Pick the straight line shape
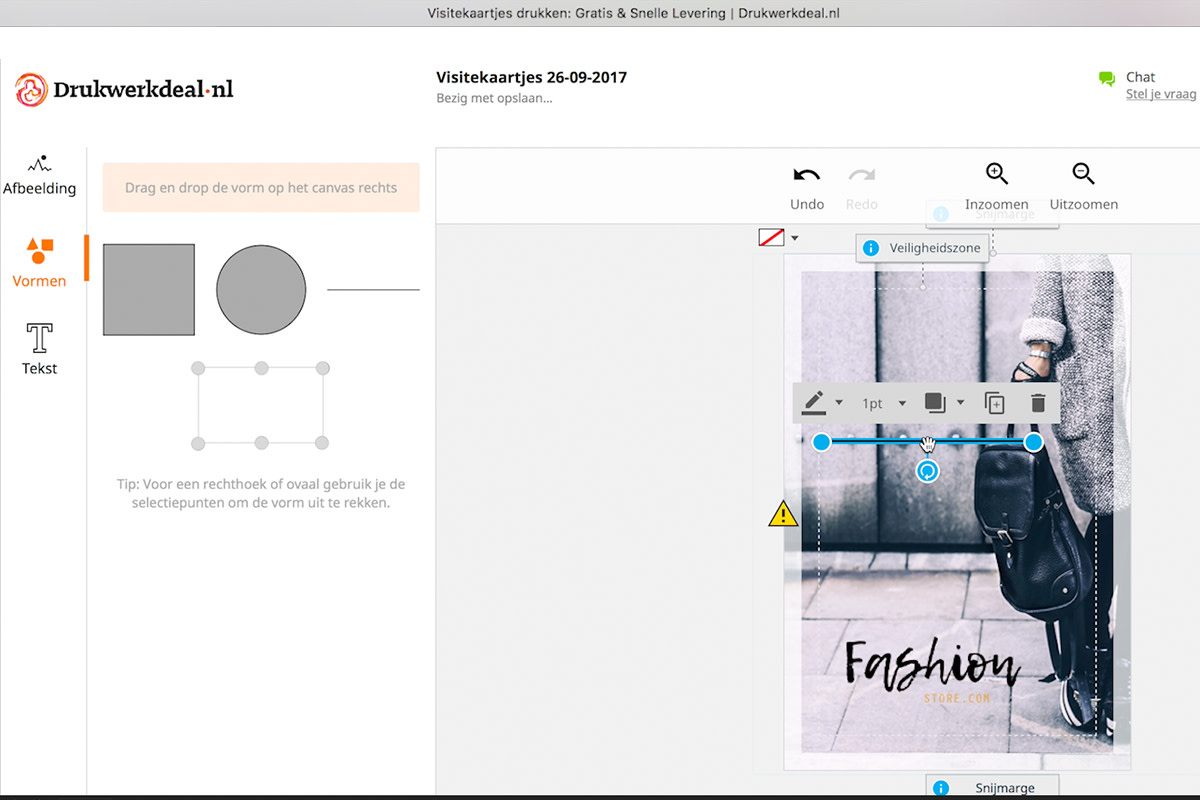 [x=373, y=290]
